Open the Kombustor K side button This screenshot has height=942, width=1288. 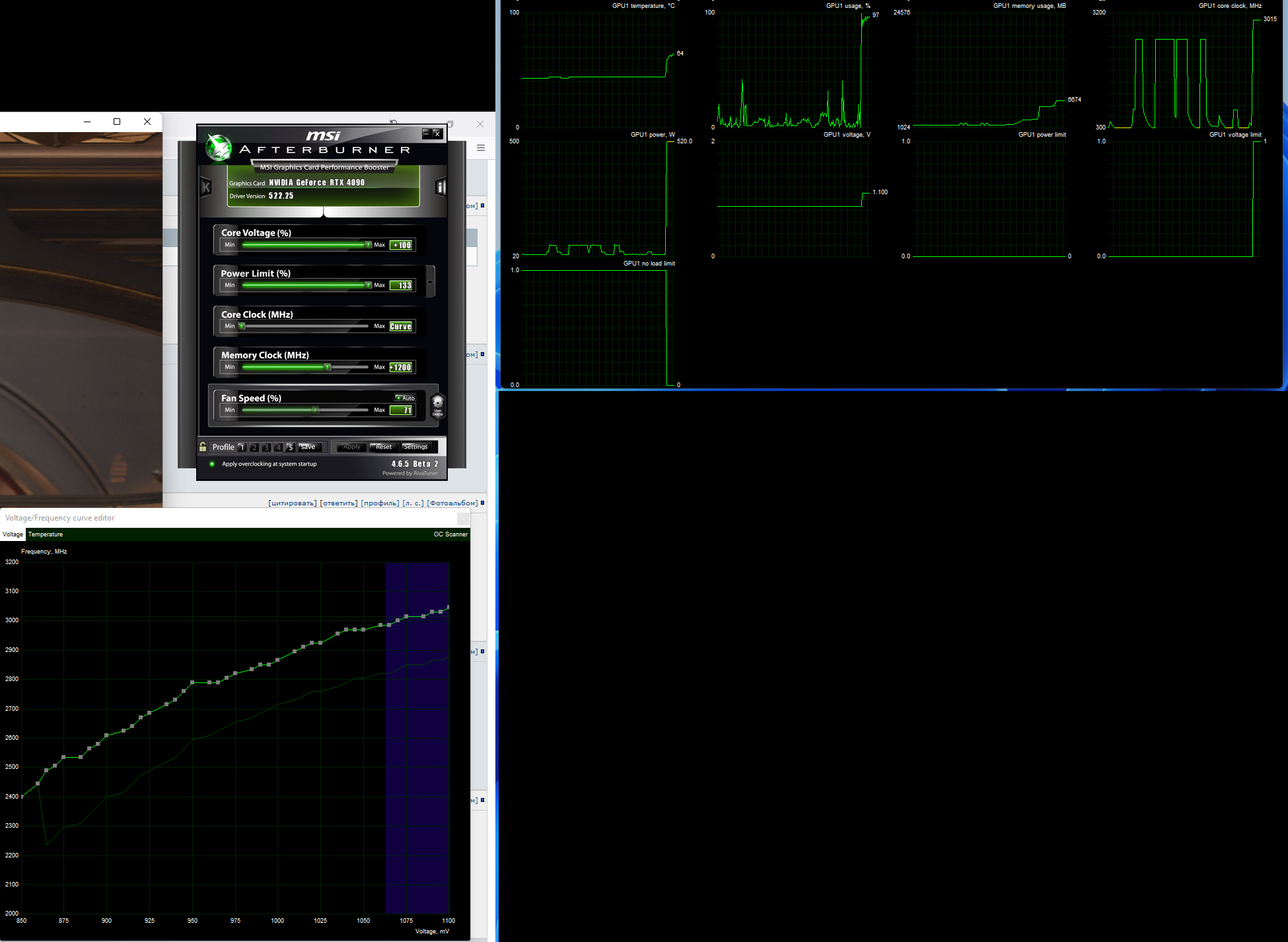205,188
